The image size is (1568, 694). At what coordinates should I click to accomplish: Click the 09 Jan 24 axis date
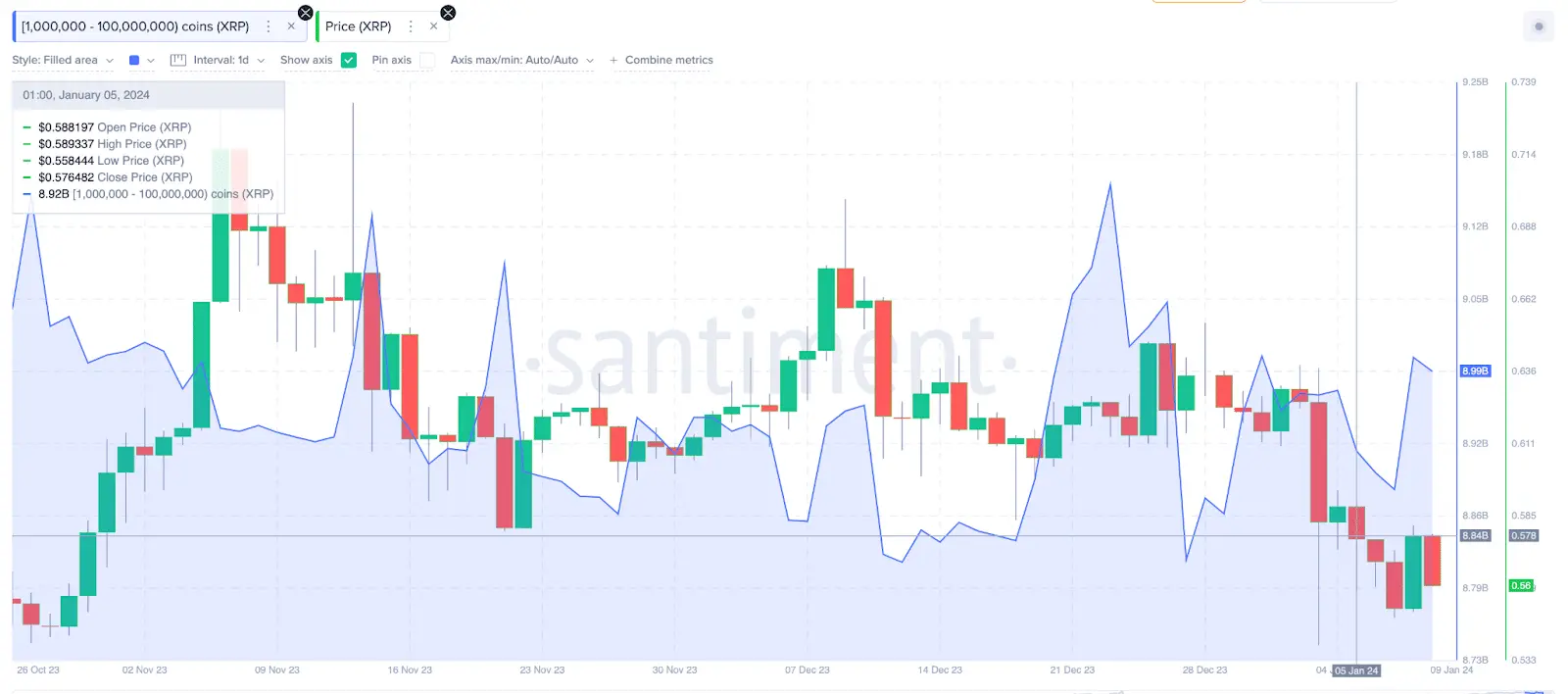pyautogui.click(x=1451, y=670)
